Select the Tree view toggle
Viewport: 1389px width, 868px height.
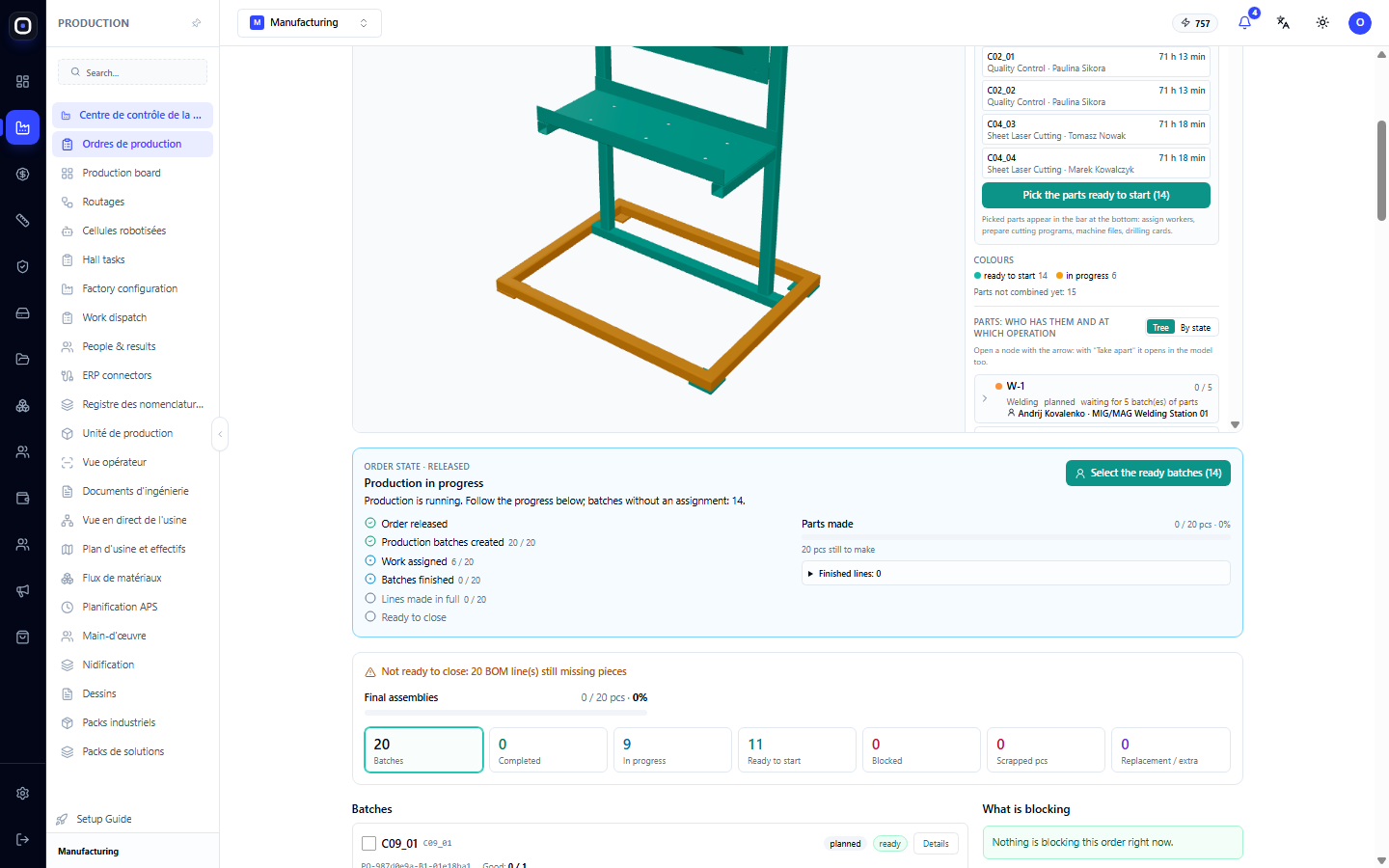pyautogui.click(x=1160, y=328)
